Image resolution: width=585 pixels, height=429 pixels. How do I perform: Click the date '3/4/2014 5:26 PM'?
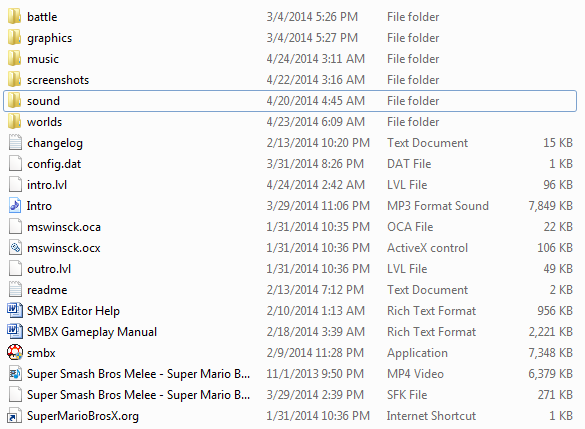[312, 17]
